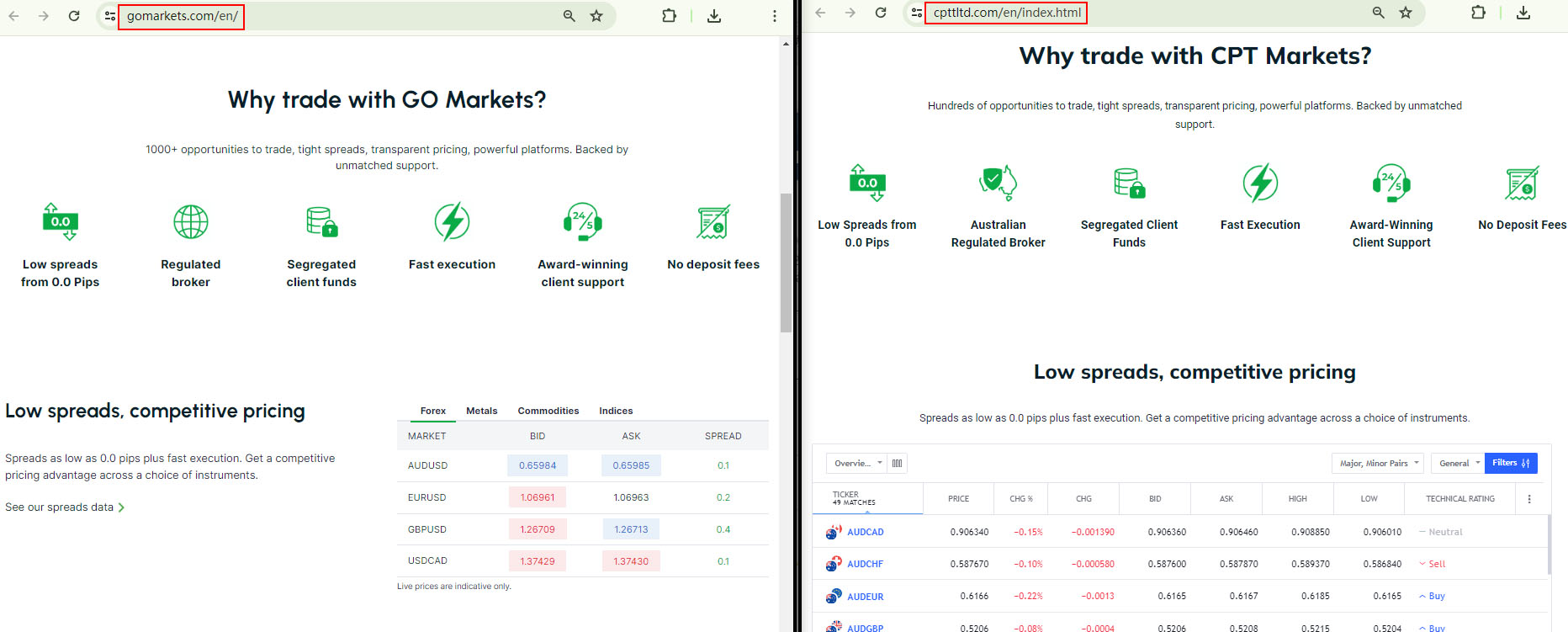The image size is (1568, 632).
Task: Open the Indices tab
Action: pyautogui.click(x=616, y=411)
